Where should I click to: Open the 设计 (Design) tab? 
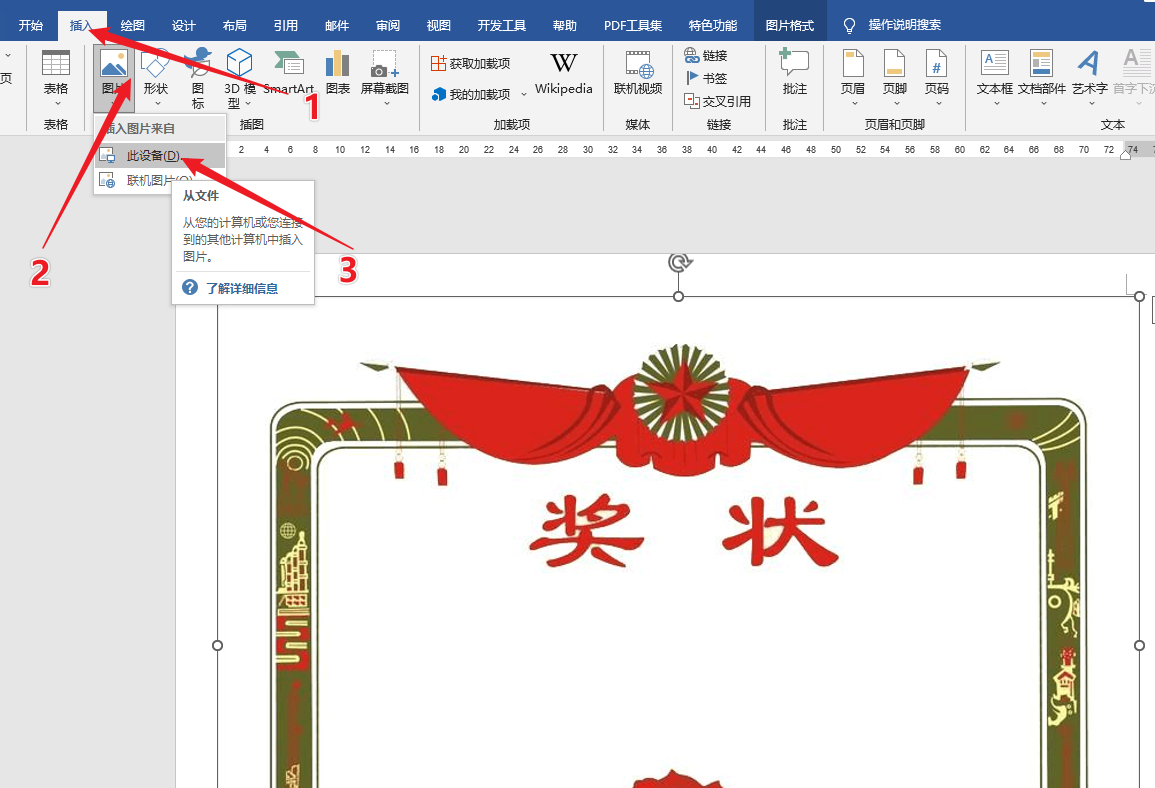pyautogui.click(x=183, y=26)
